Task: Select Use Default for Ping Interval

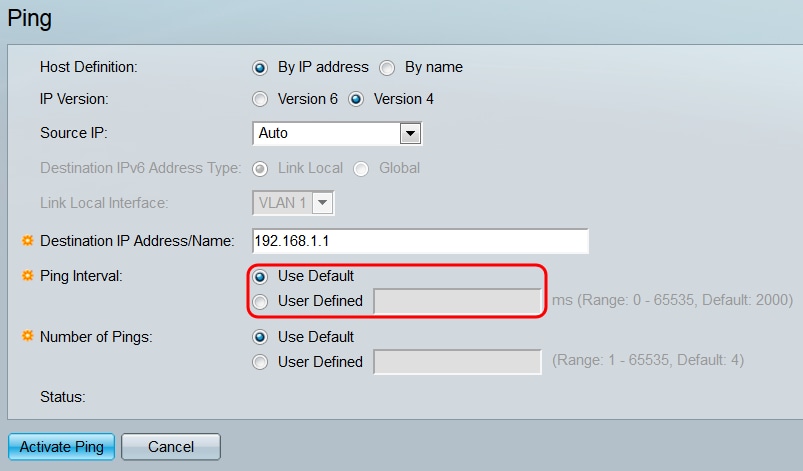Action: point(260,276)
